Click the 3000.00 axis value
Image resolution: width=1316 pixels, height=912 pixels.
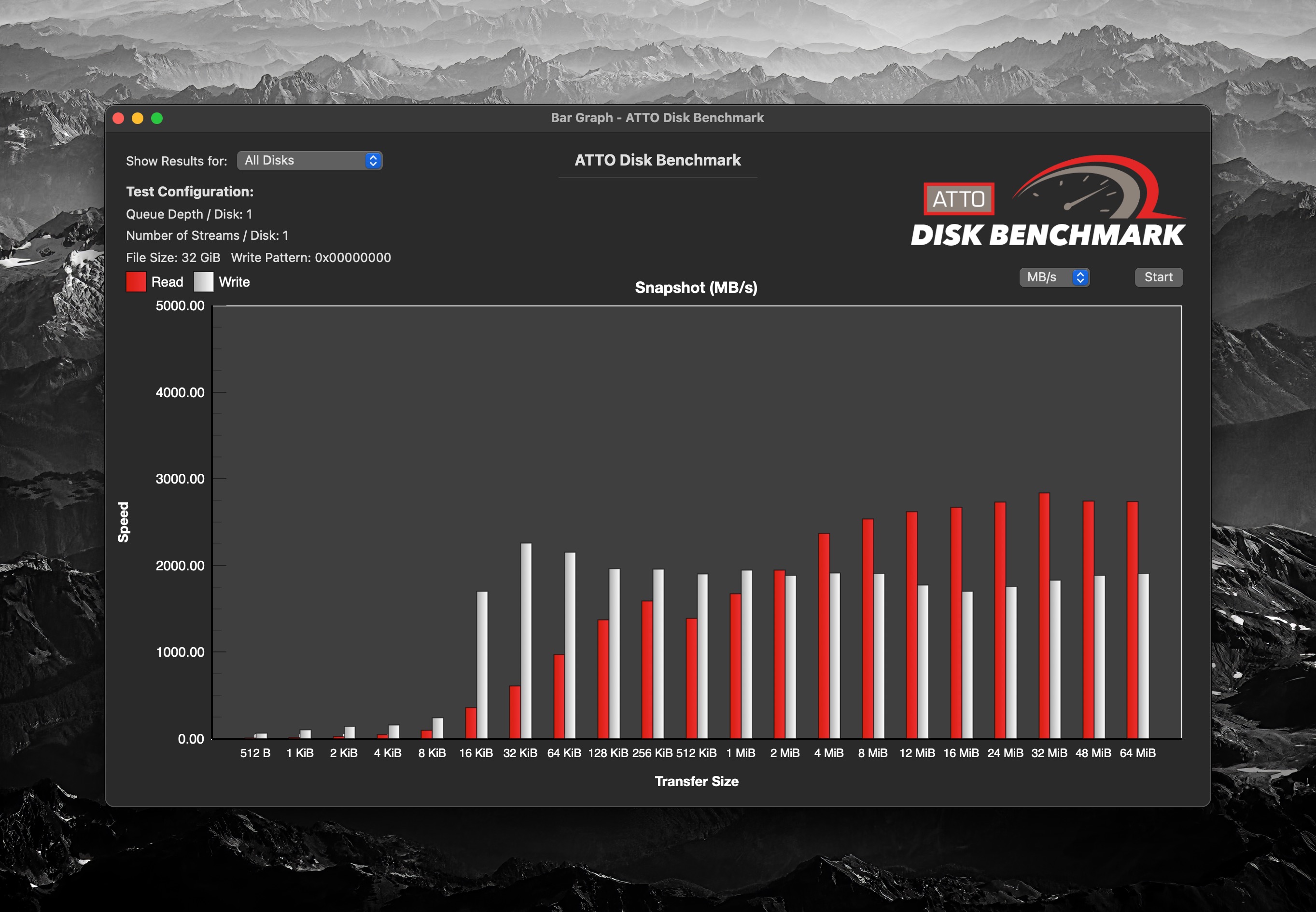point(180,479)
